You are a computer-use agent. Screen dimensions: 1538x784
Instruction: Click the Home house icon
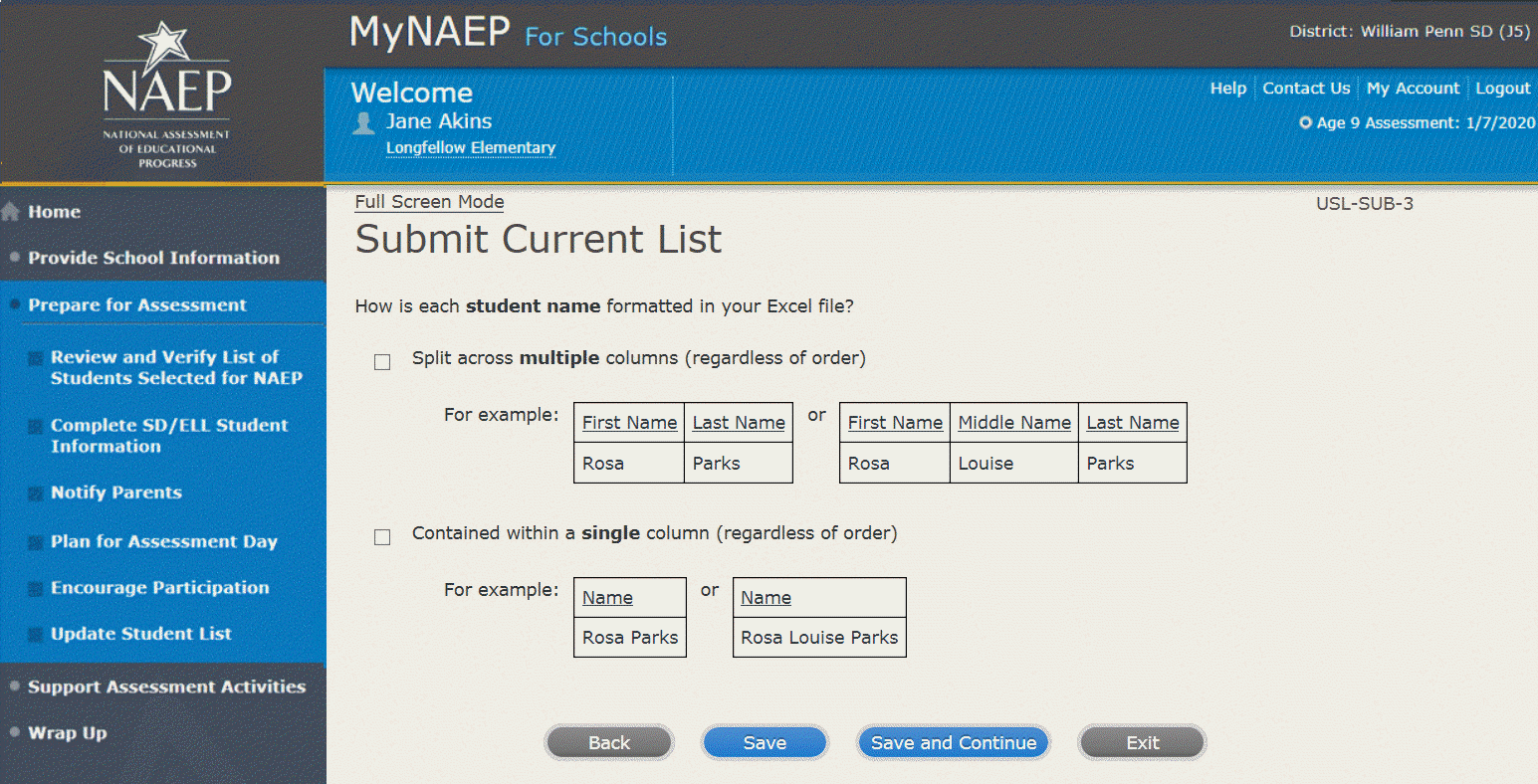click(11, 212)
